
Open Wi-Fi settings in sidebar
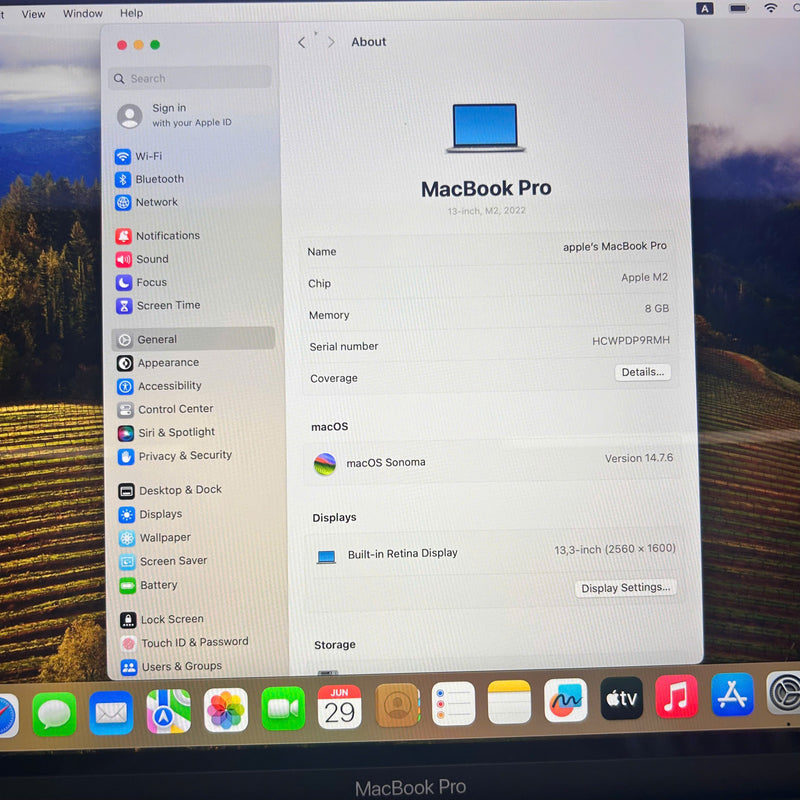click(x=148, y=156)
